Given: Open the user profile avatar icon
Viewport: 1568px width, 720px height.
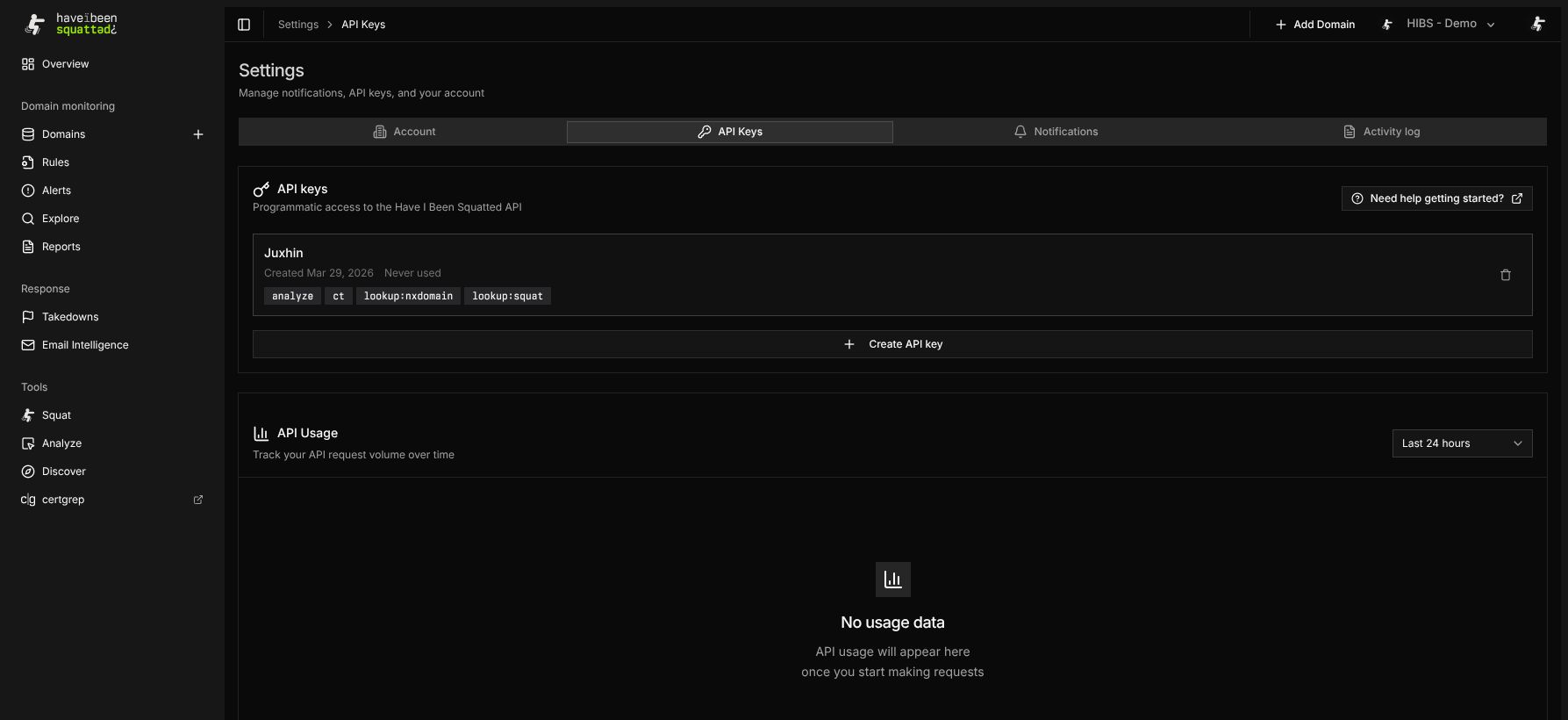Looking at the screenshot, I should click(1537, 24).
